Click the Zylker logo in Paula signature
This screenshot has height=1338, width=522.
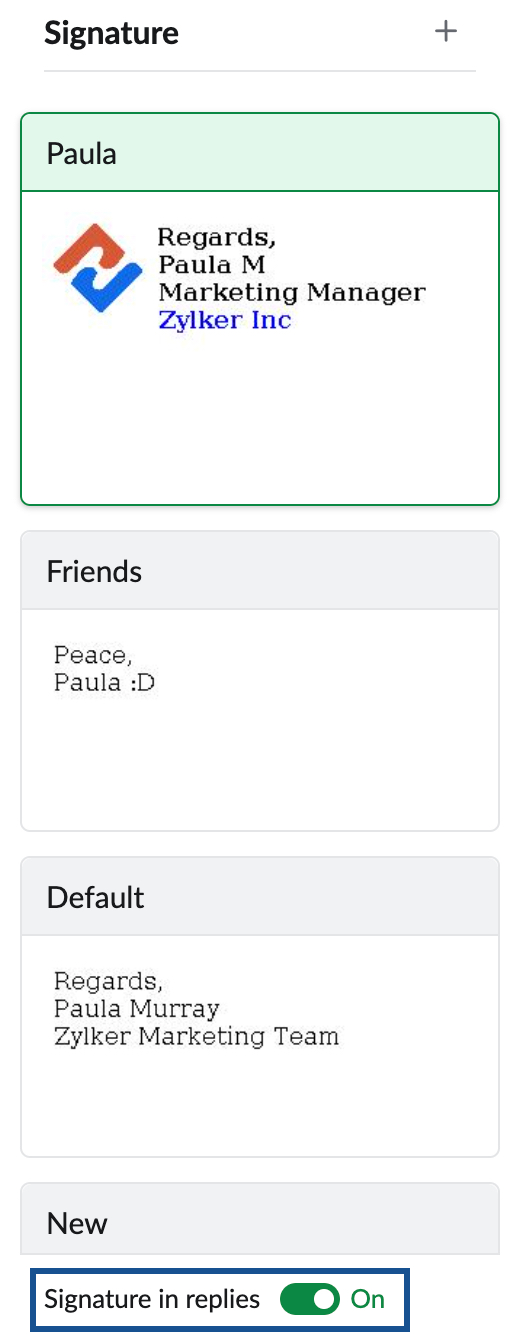97,267
